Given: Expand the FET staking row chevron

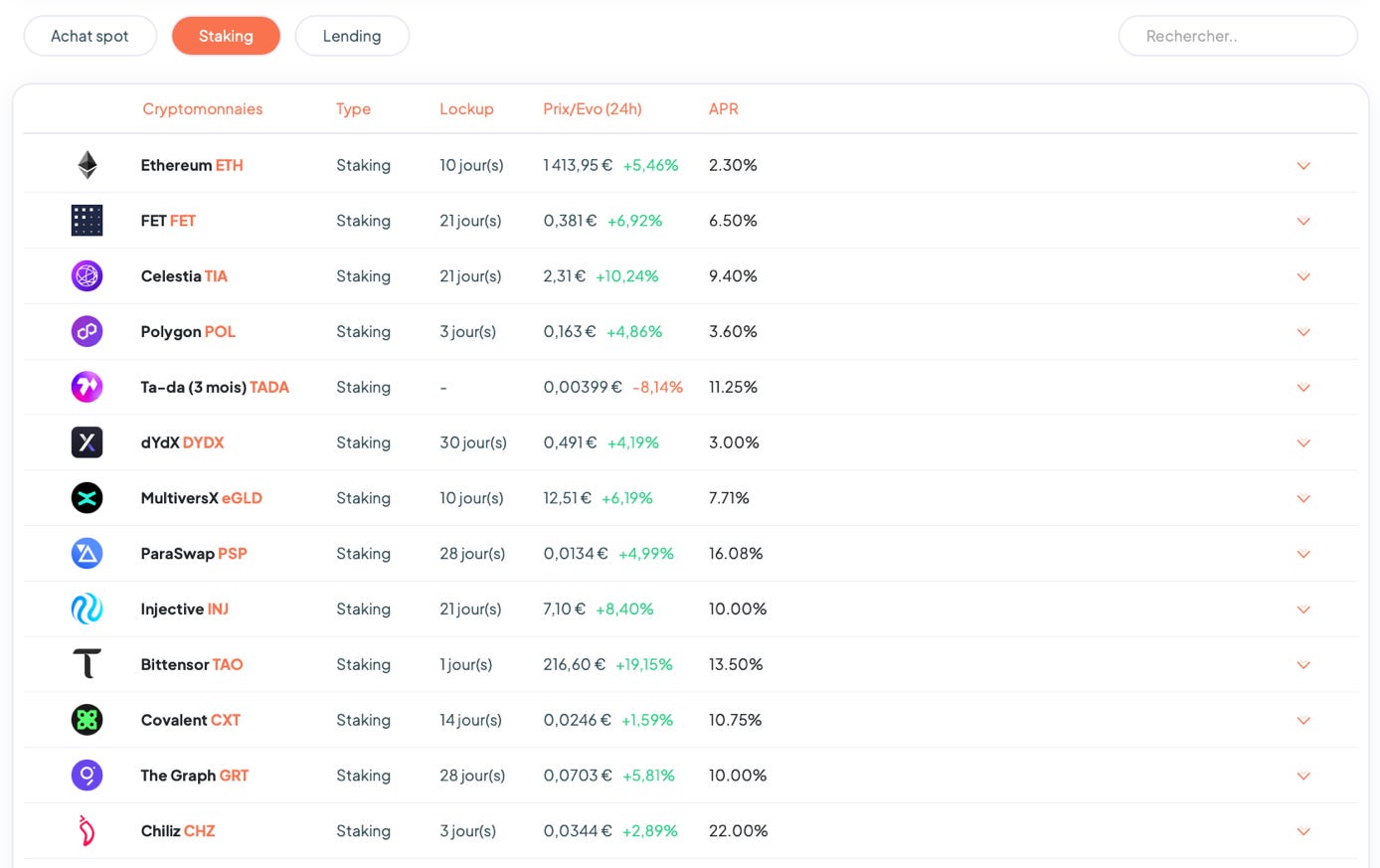Looking at the screenshot, I should pyautogui.click(x=1303, y=222).
